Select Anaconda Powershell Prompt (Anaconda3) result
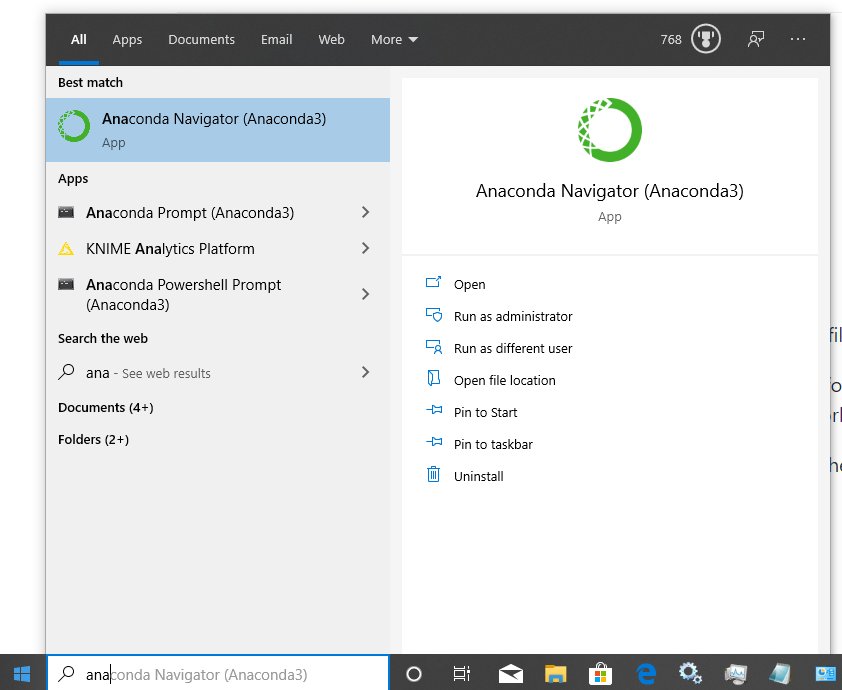Viewport: 842px width, 690px height. (x=218, y=294)
